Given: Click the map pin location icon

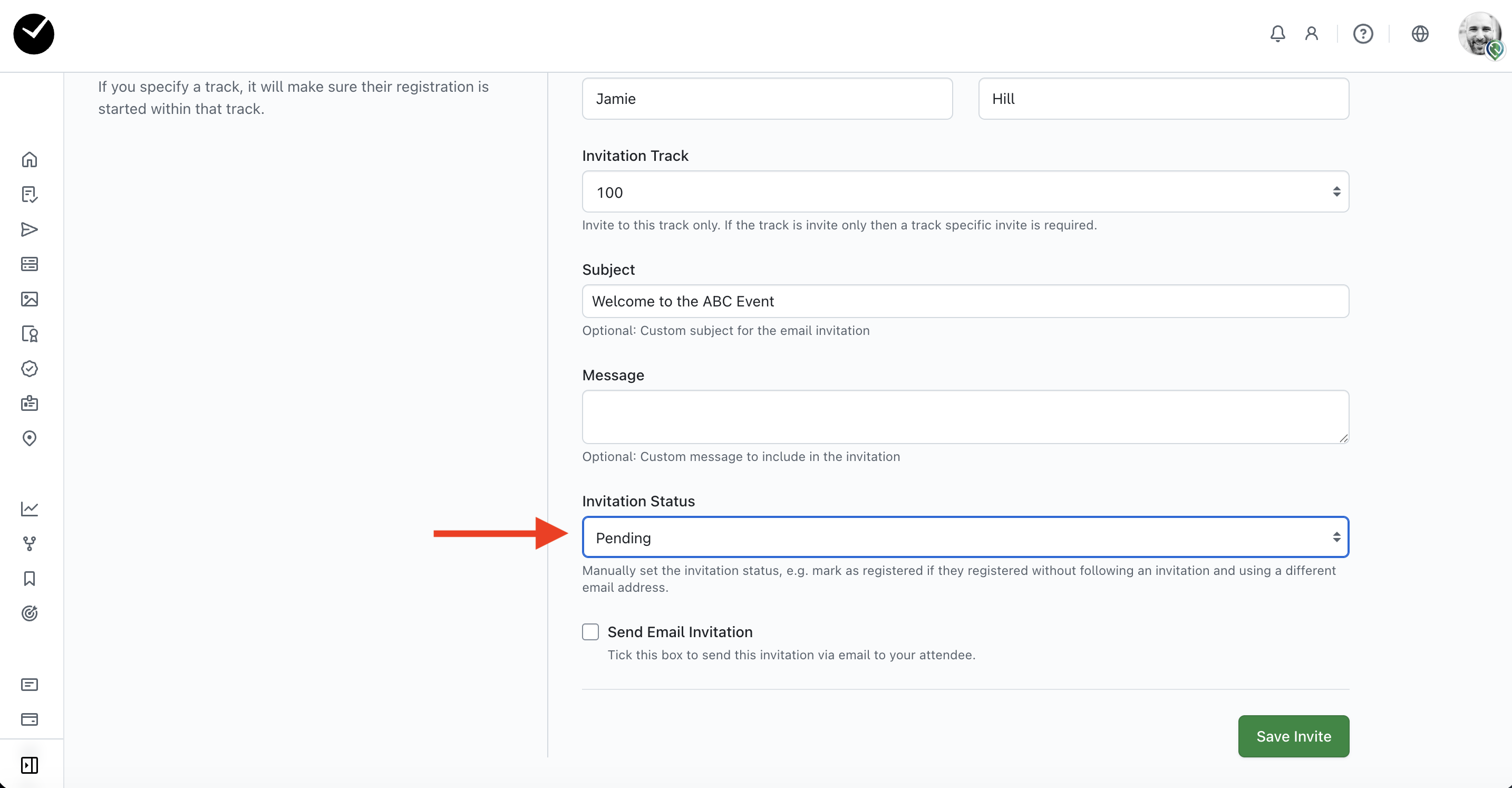Looking at the screenshot, I should click(x=30, y=439).
